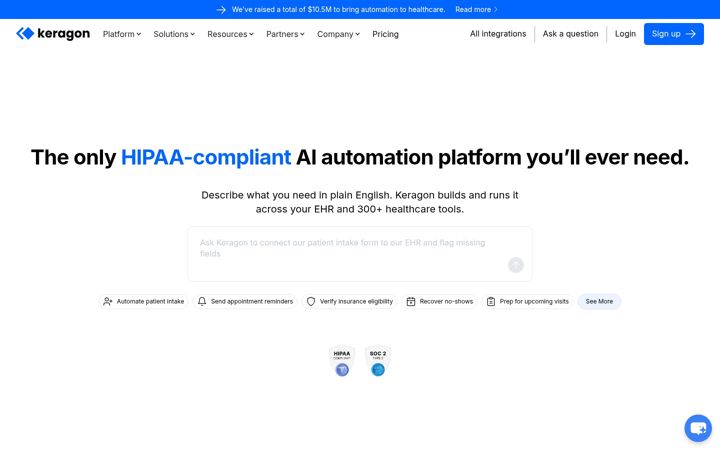Select Verify insurance eligibility suggestion
Image resolution: width=720 pixels, height=450 pixels.
(350, 302)
